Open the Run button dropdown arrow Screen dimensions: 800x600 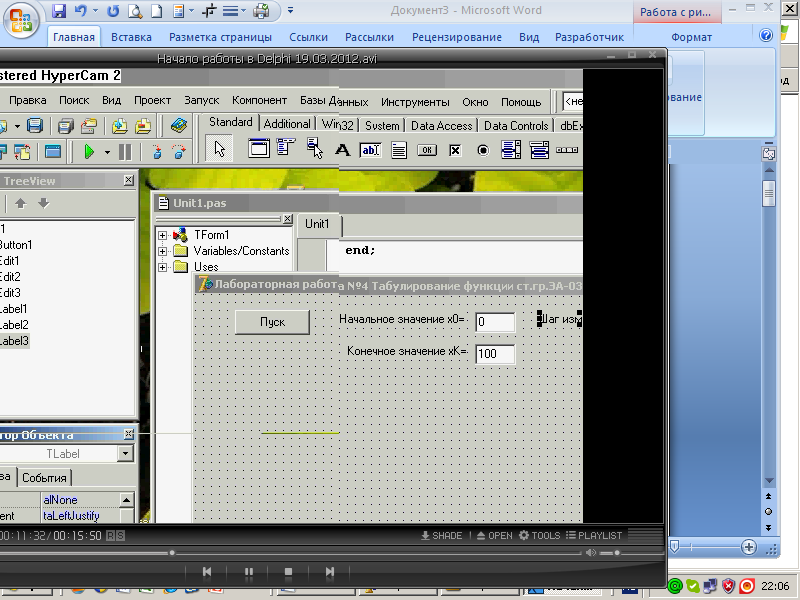[107, 152]
